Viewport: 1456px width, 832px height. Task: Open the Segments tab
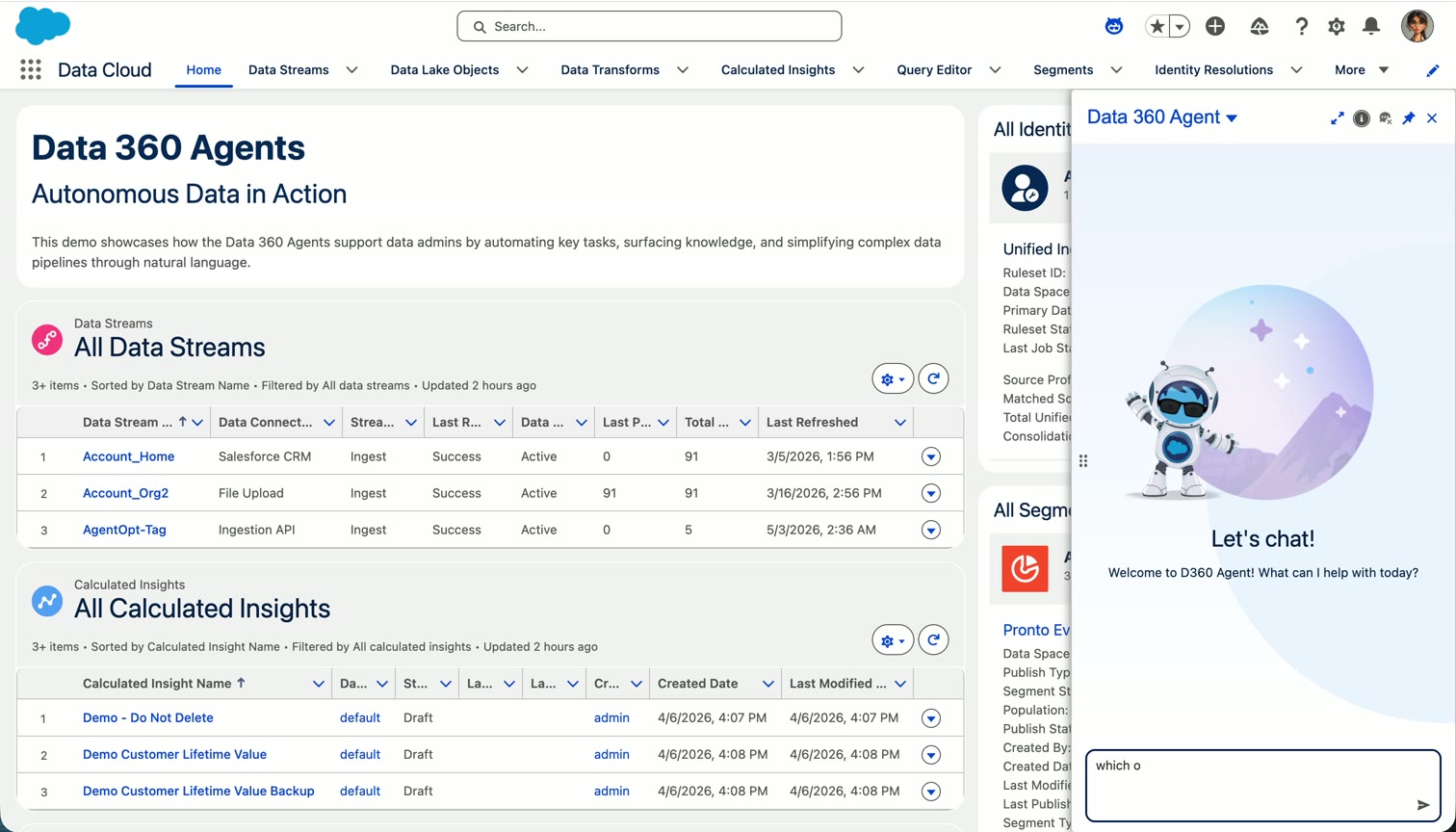[1063, 70]
